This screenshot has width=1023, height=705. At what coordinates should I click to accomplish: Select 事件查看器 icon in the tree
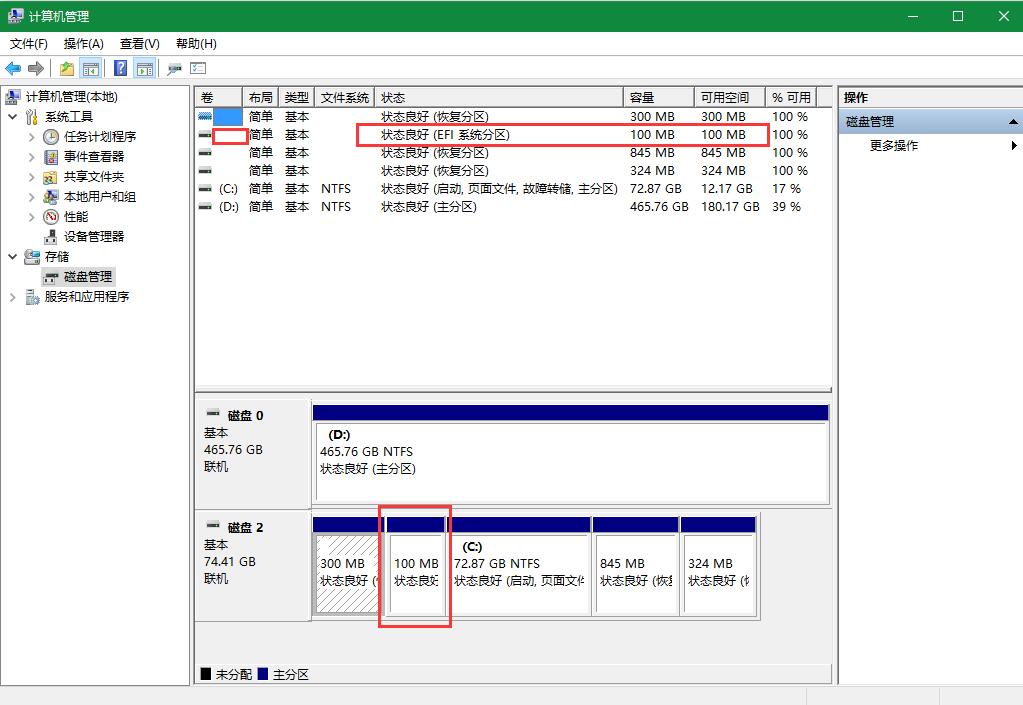click(x=51, y=157)
